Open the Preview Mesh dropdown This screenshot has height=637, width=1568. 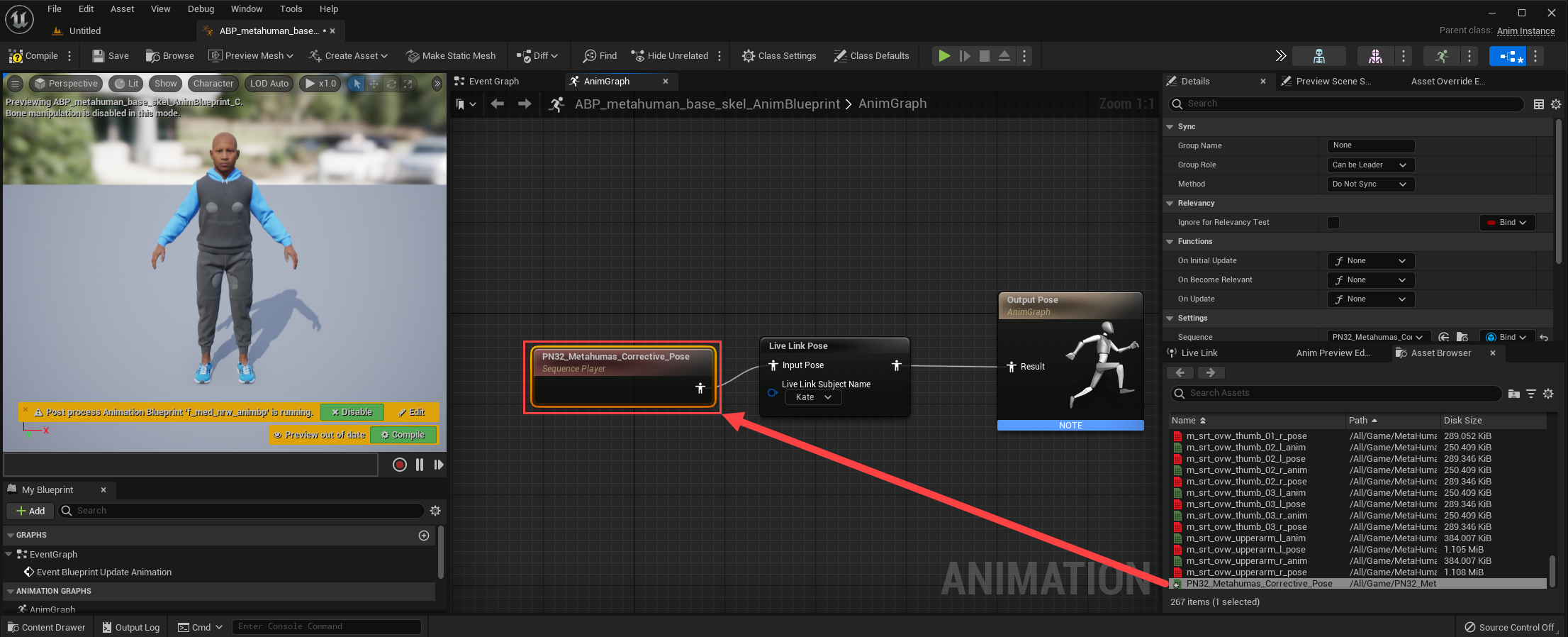251,55
